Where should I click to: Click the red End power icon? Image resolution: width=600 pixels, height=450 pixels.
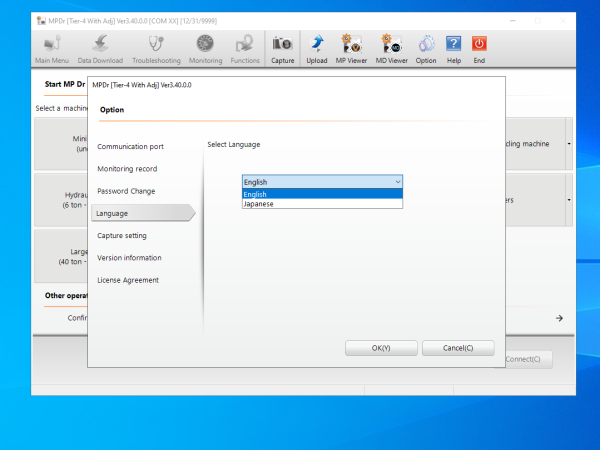[x=479, y=49]
